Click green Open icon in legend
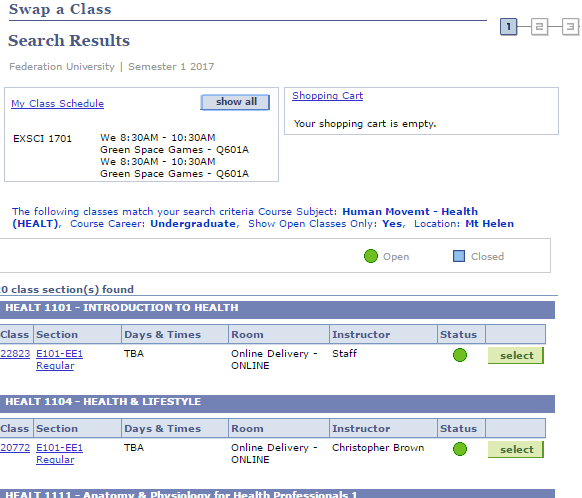This screenshot has width=582, height=498. (x=371, y=256)
